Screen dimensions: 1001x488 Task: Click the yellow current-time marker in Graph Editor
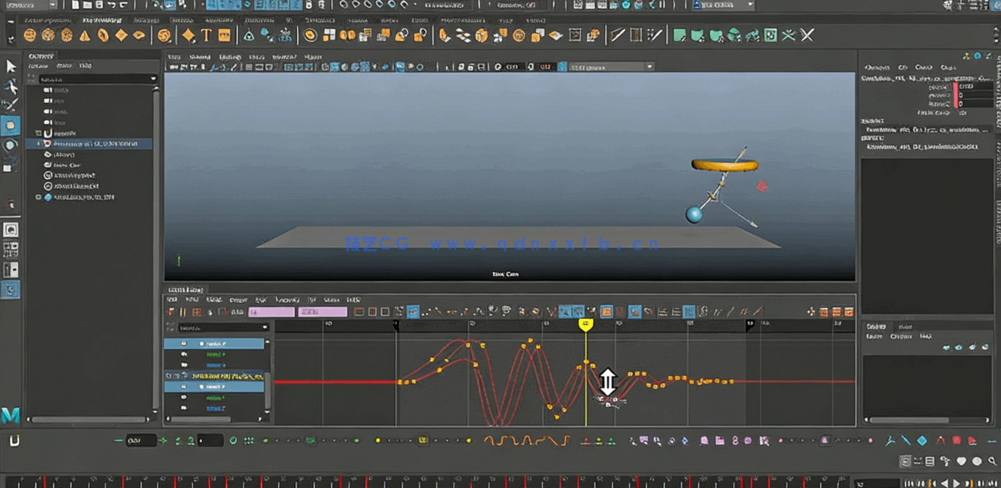click(586, 324)
